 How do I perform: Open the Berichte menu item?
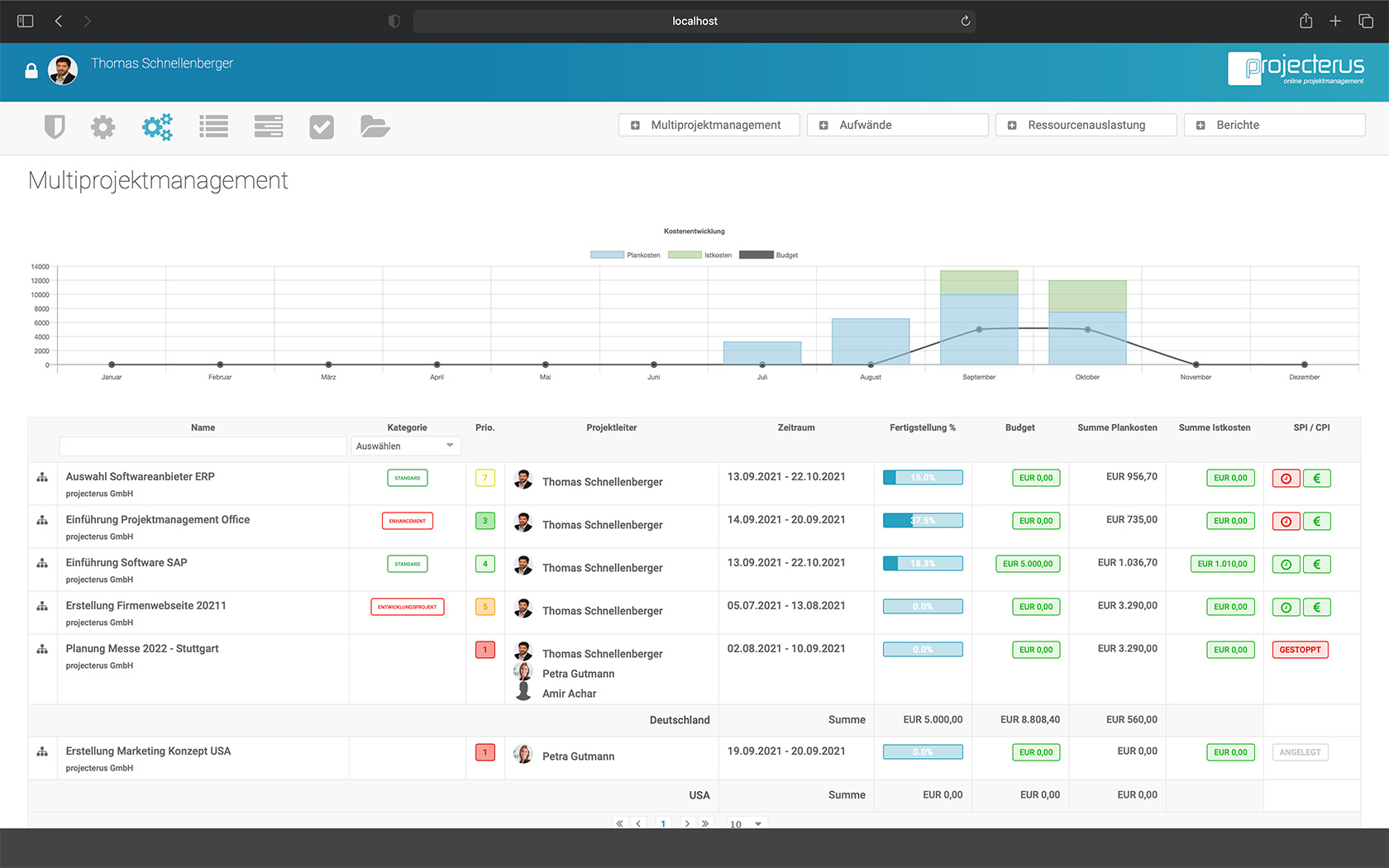tap(1274, 125)
